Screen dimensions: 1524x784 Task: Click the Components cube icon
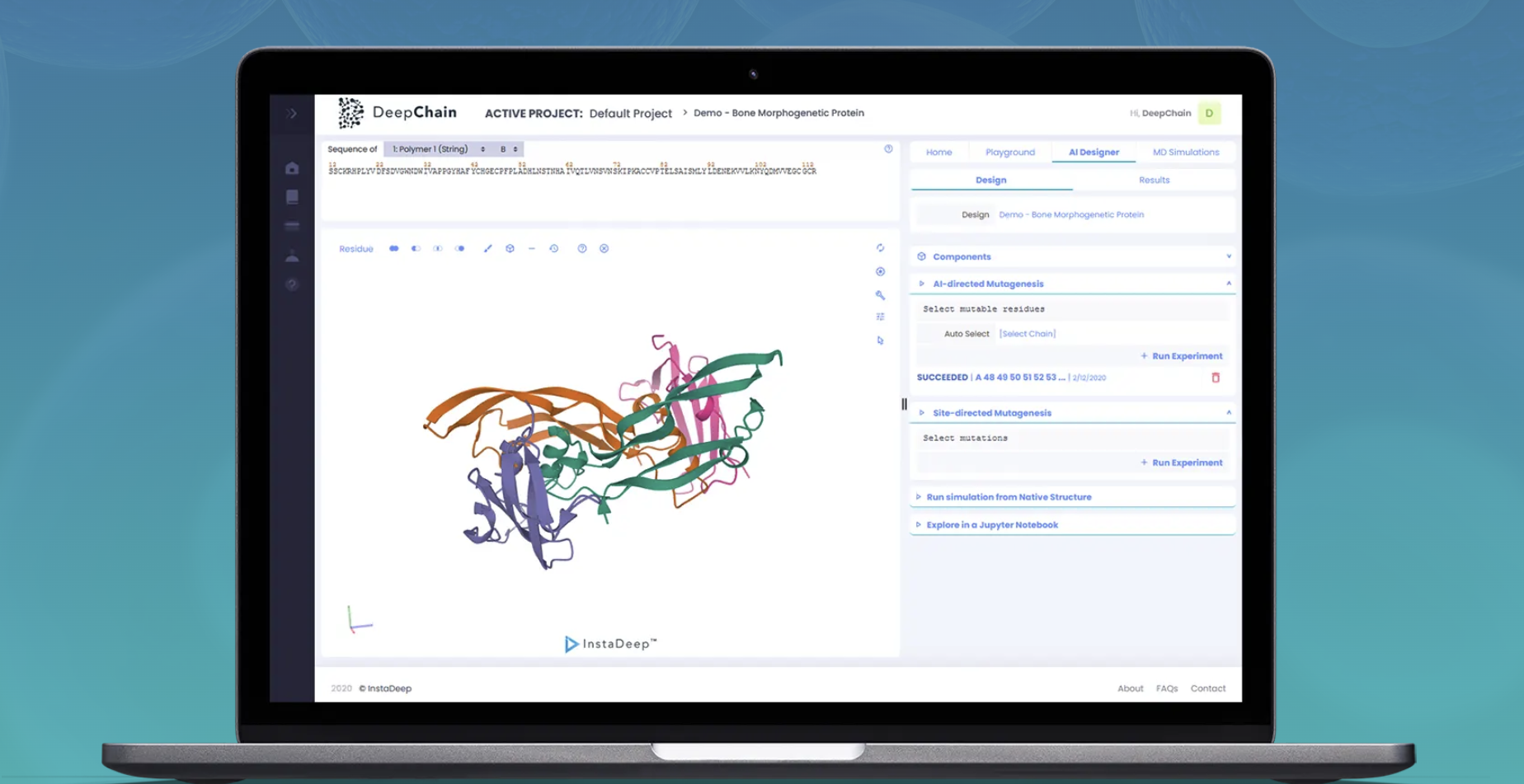(x=921, y=256)
